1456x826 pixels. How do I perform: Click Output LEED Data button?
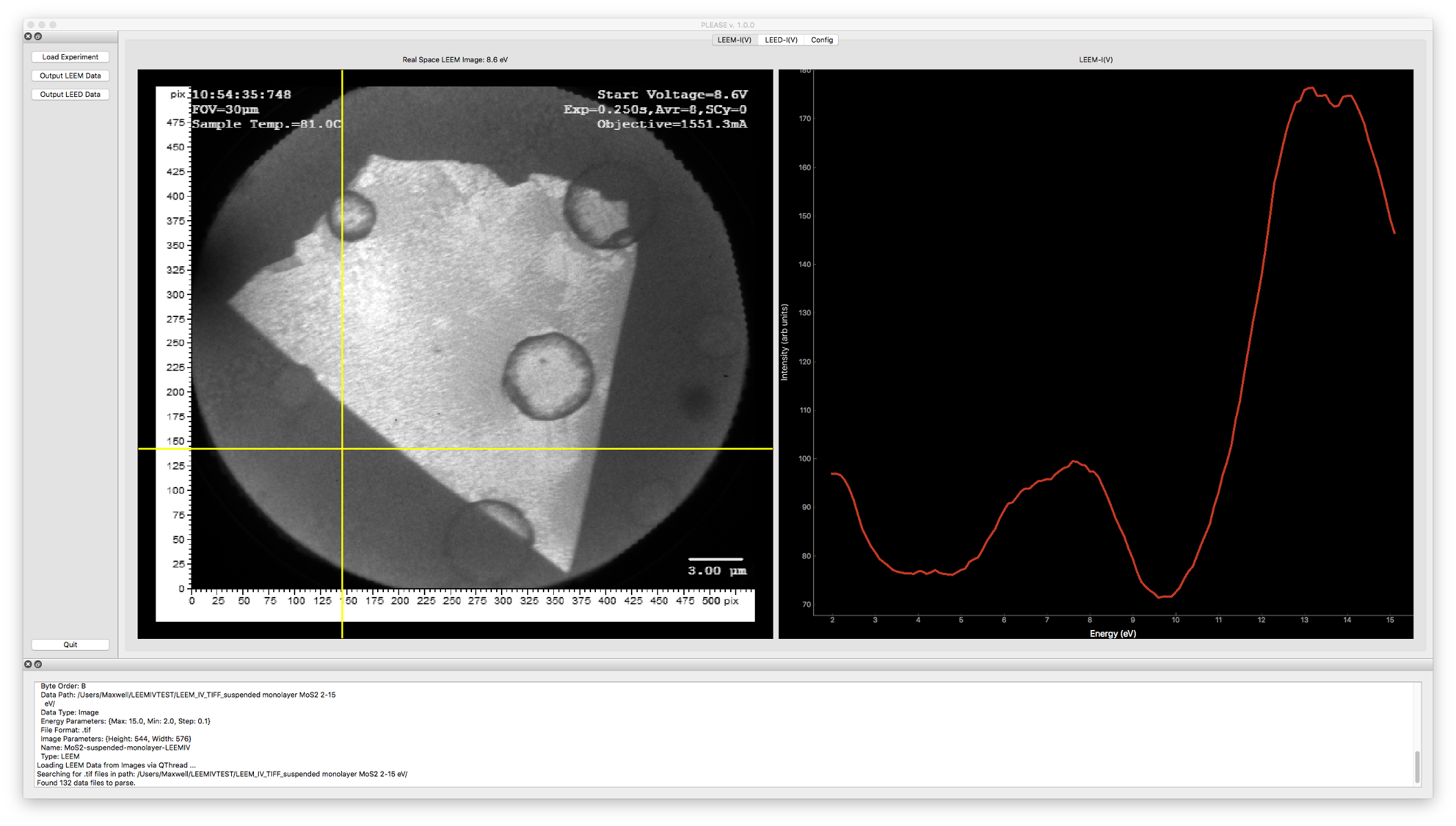[x=70, y=94]
